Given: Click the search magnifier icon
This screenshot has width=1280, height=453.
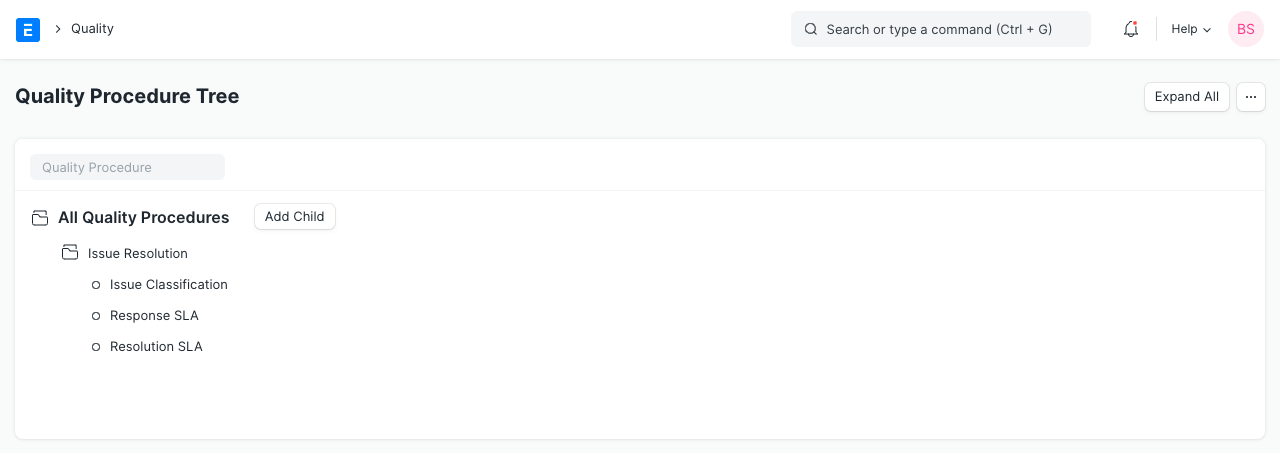Looking at the screenshot, I should tap(811, 29).
